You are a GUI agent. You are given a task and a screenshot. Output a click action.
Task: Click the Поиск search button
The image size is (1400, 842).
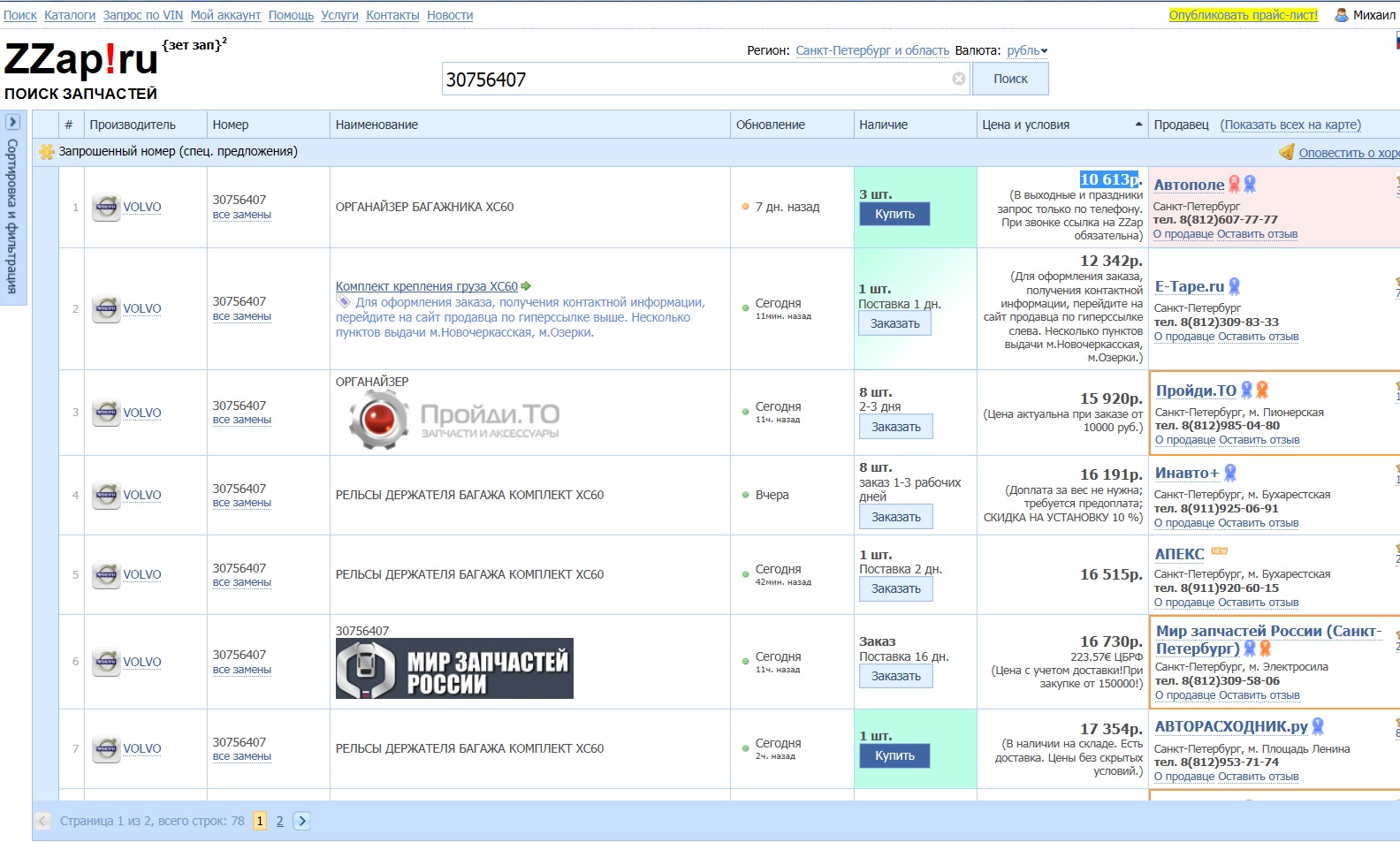(1010, 79)
